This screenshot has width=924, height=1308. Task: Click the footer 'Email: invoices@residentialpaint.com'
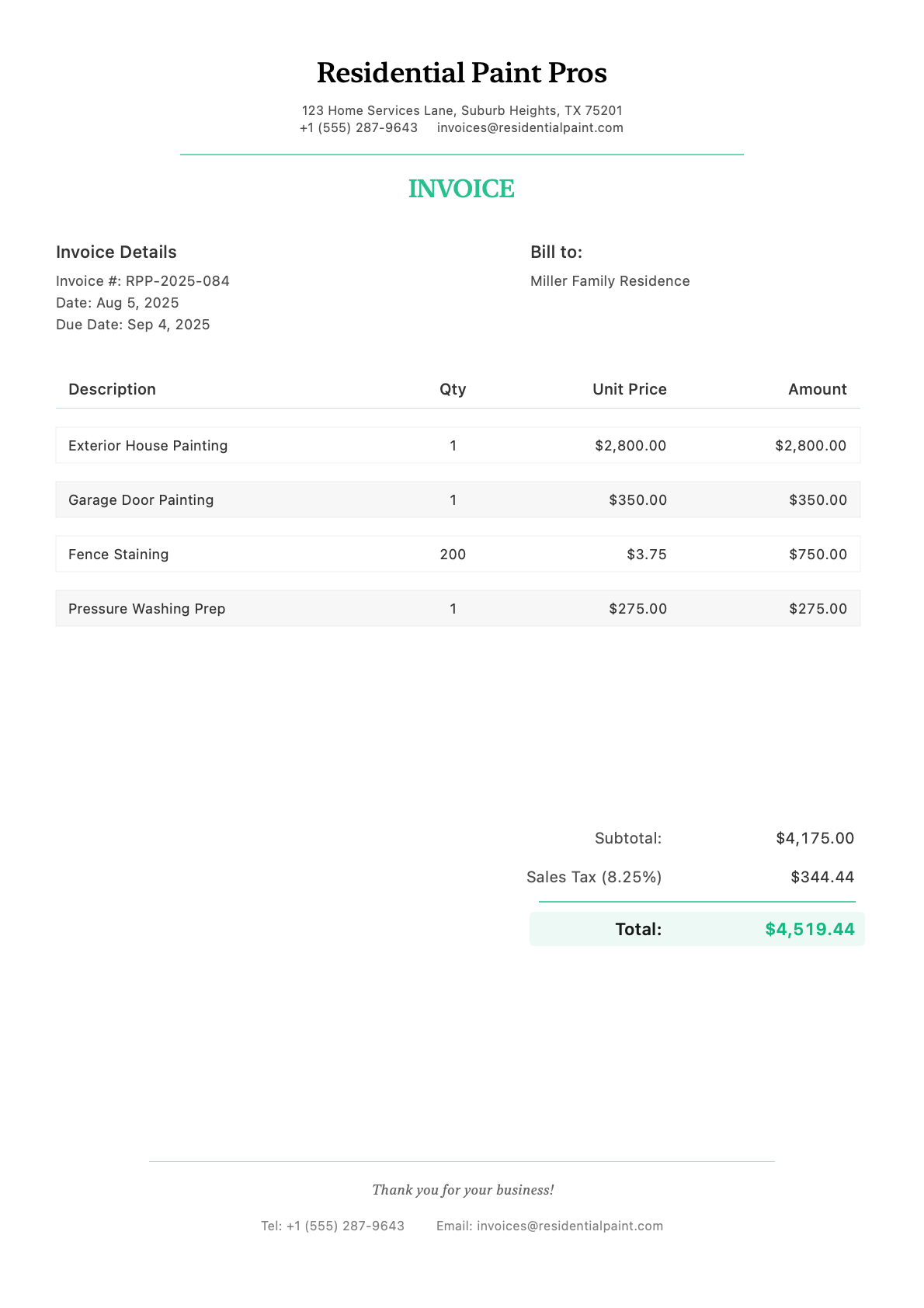point(550,1226)
